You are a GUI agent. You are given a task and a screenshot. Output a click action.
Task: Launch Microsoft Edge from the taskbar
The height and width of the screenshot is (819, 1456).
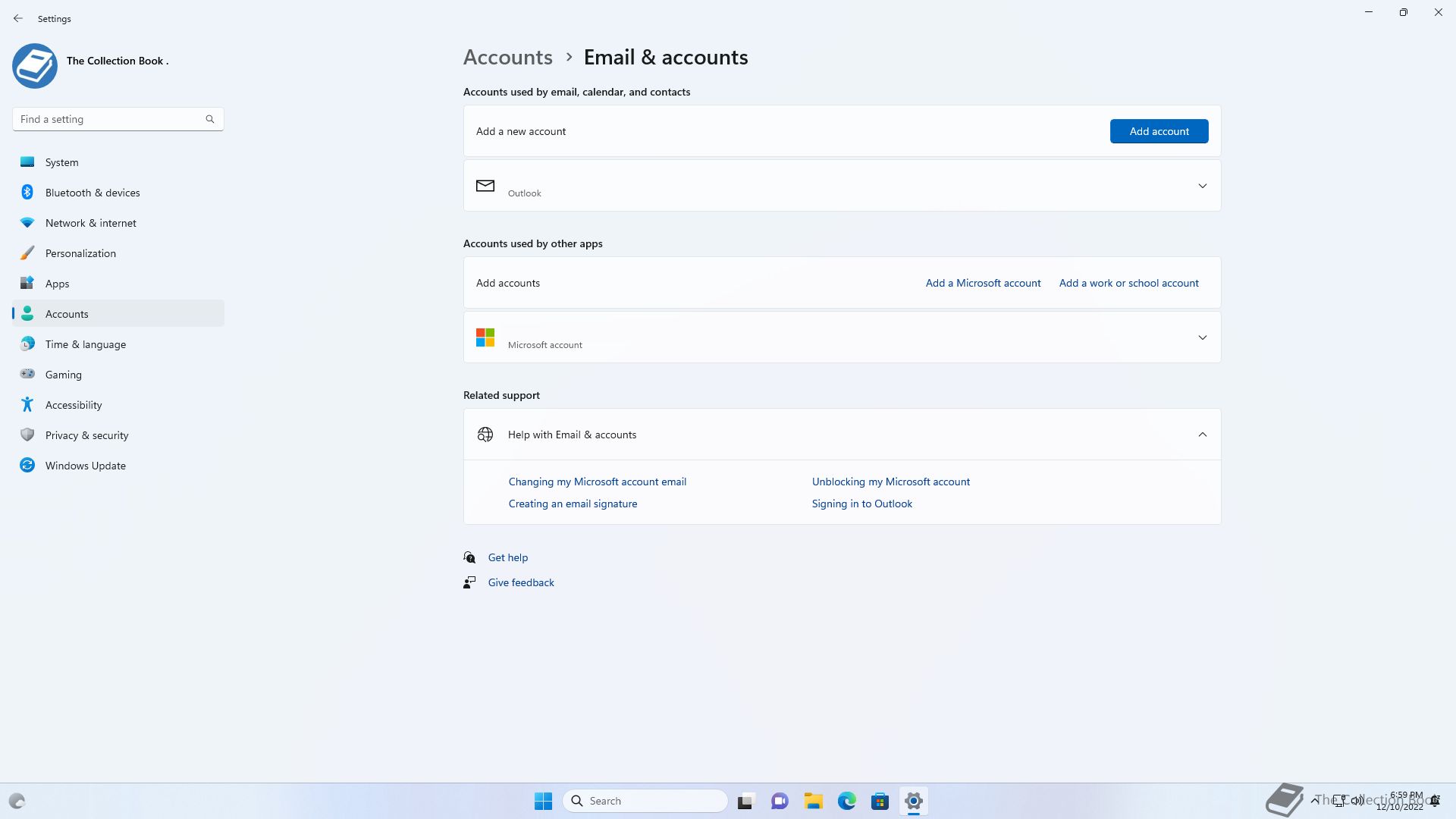click(846, 801)
